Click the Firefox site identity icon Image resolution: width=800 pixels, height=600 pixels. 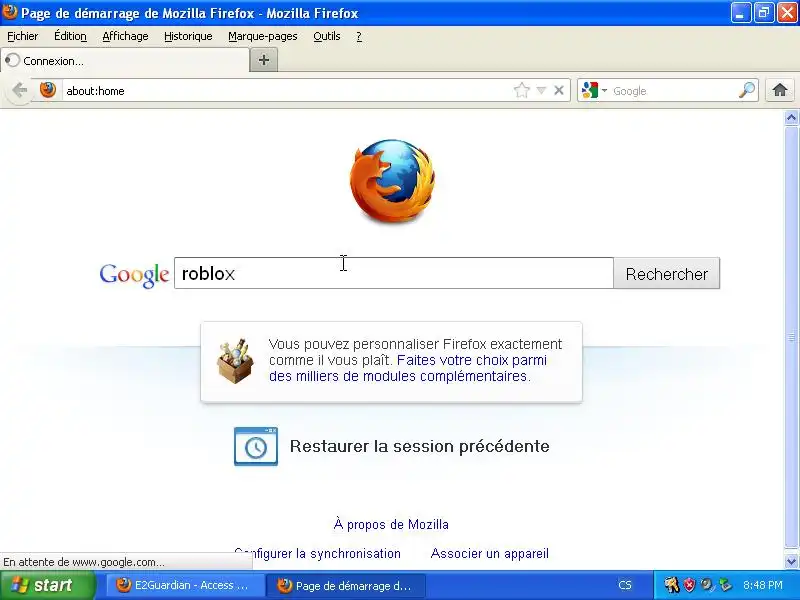click(x=48, y=90)
